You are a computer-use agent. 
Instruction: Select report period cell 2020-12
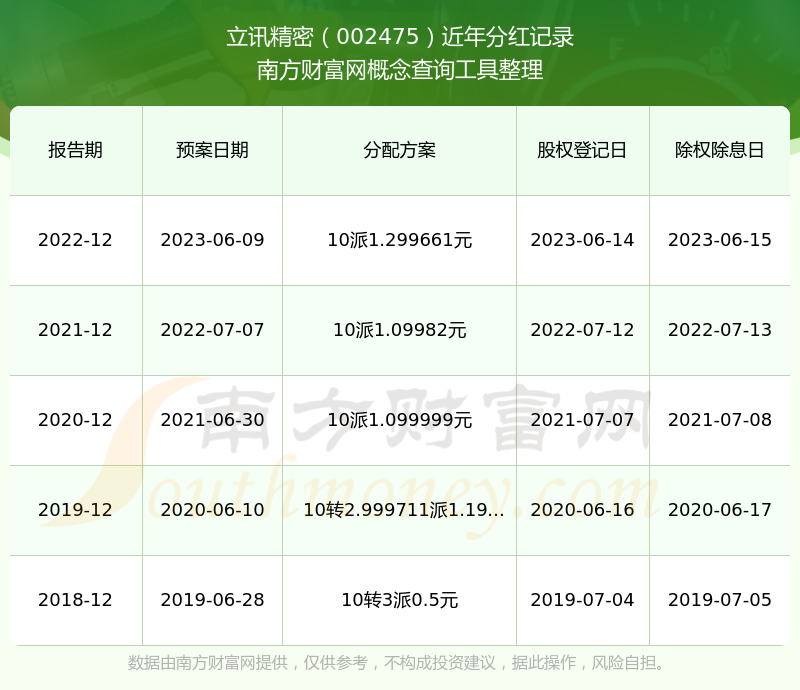point(76,420)
